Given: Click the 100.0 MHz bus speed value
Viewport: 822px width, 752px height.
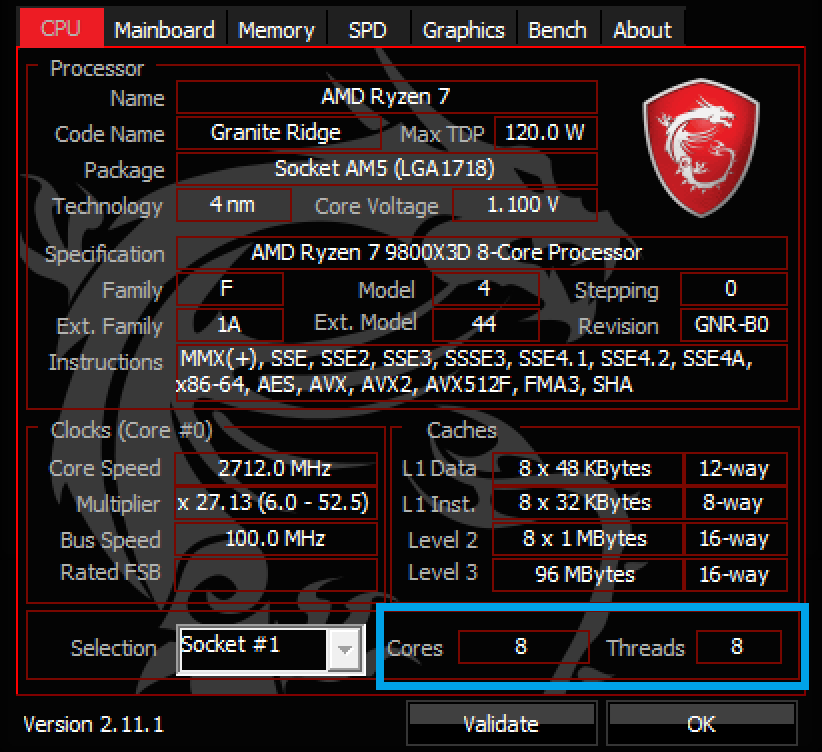Looking at the screenshot, I should coord(276,539).
